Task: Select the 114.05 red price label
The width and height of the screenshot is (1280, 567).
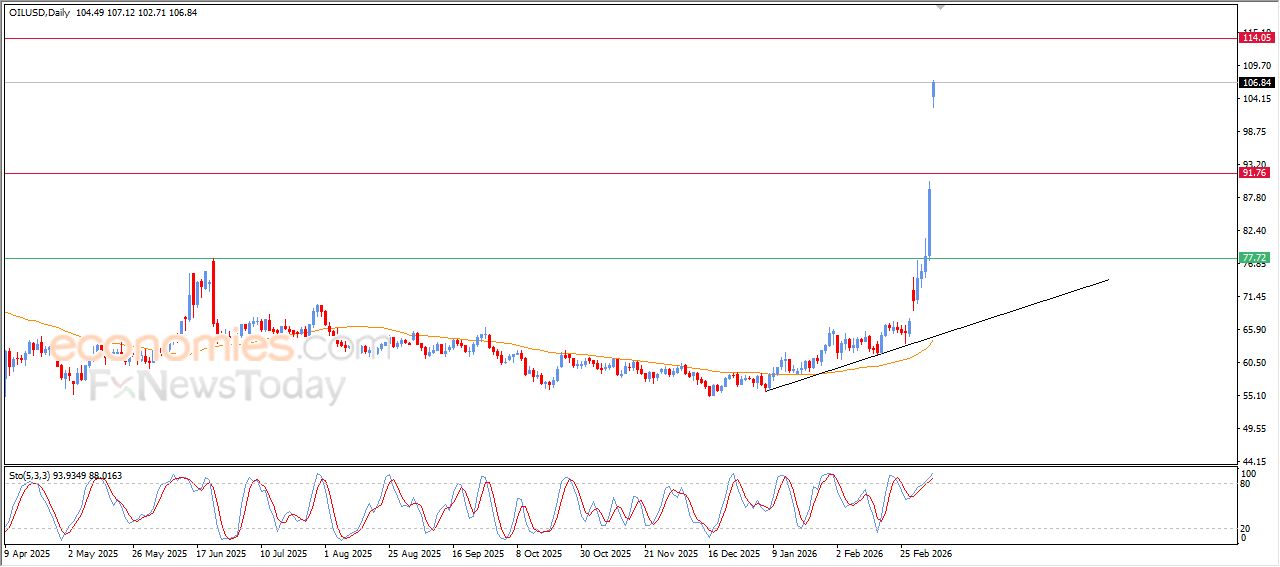Action: pyautogui.click(x=1255, y=38)
